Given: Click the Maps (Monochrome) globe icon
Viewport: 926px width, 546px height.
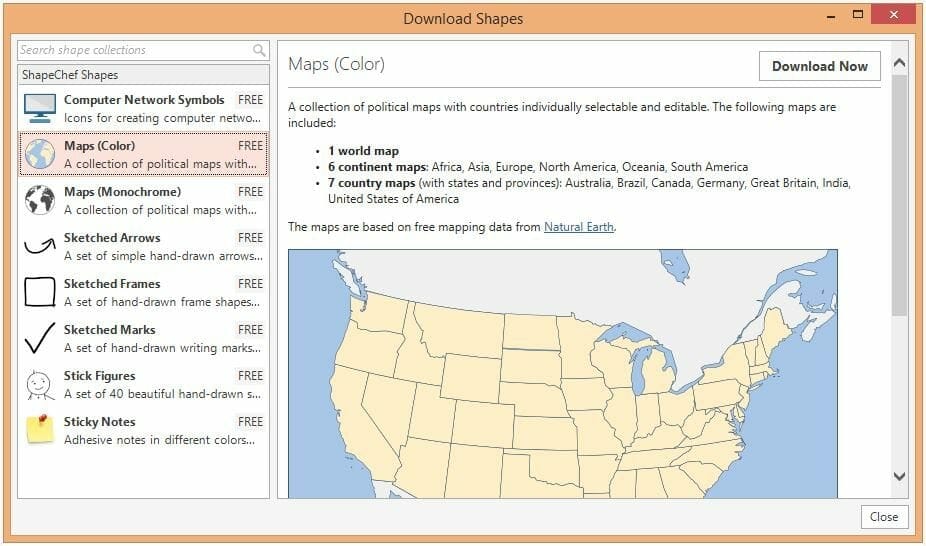Looking at the screenshot, I should pos(40,200).
